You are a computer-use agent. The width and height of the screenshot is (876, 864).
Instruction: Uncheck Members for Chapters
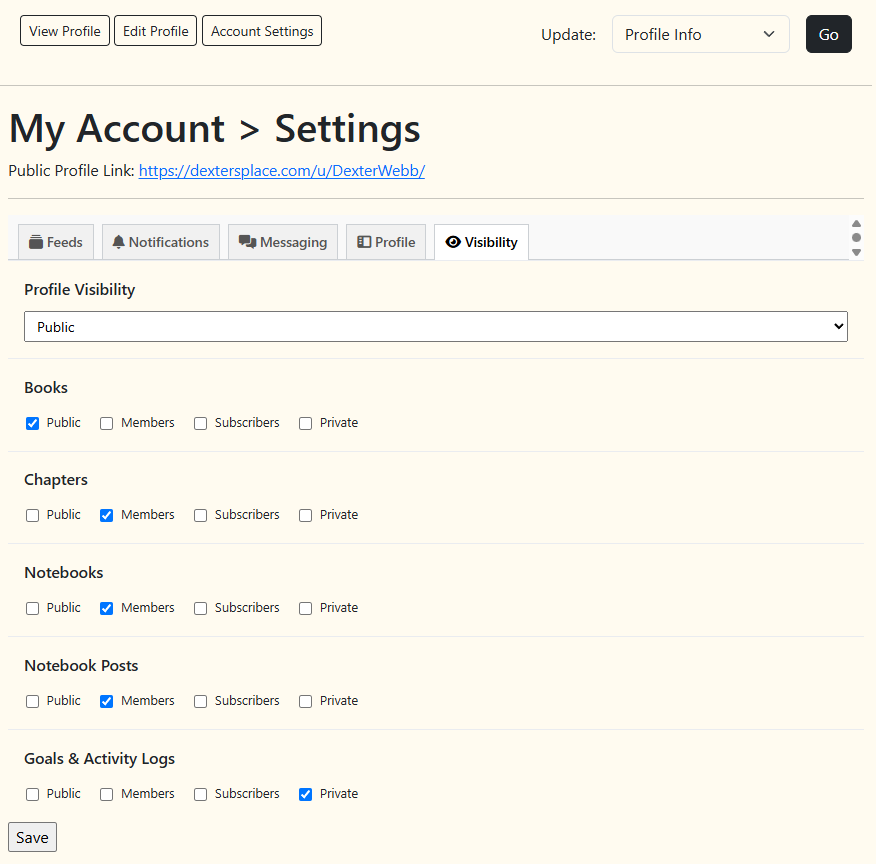[107, 515]
